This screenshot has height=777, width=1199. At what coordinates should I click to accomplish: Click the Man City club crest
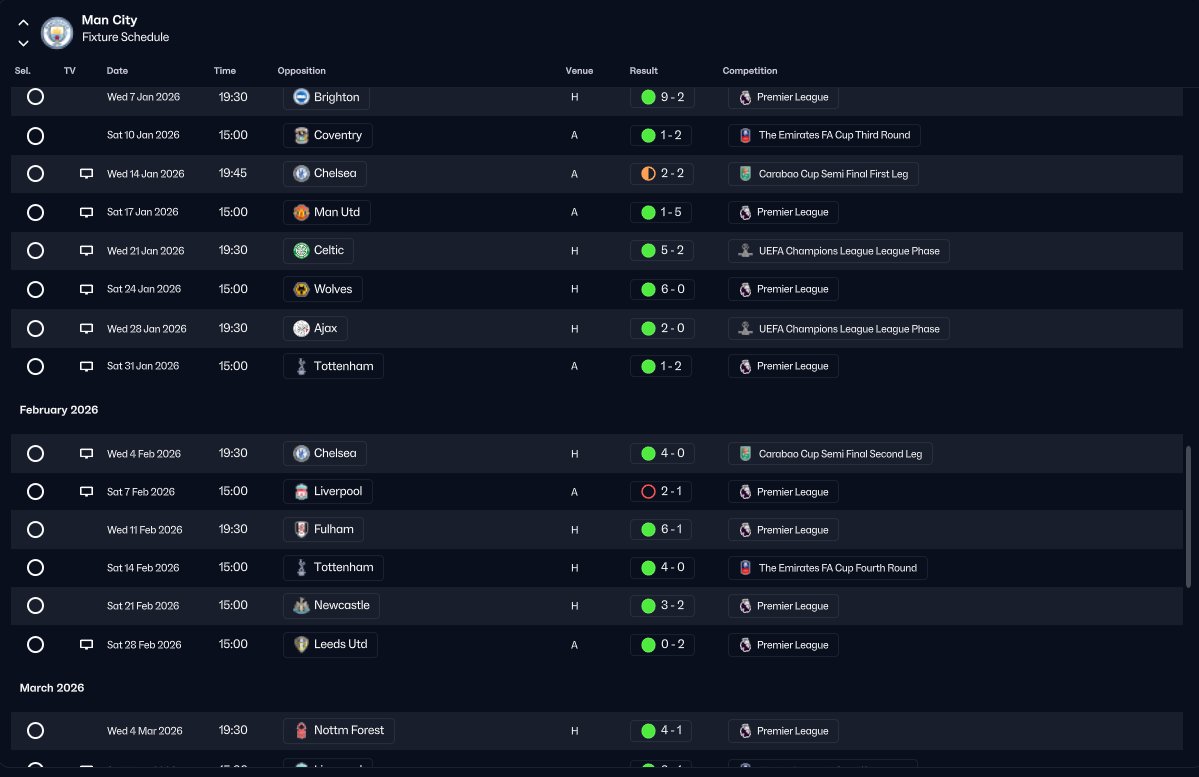coord(57,33)
